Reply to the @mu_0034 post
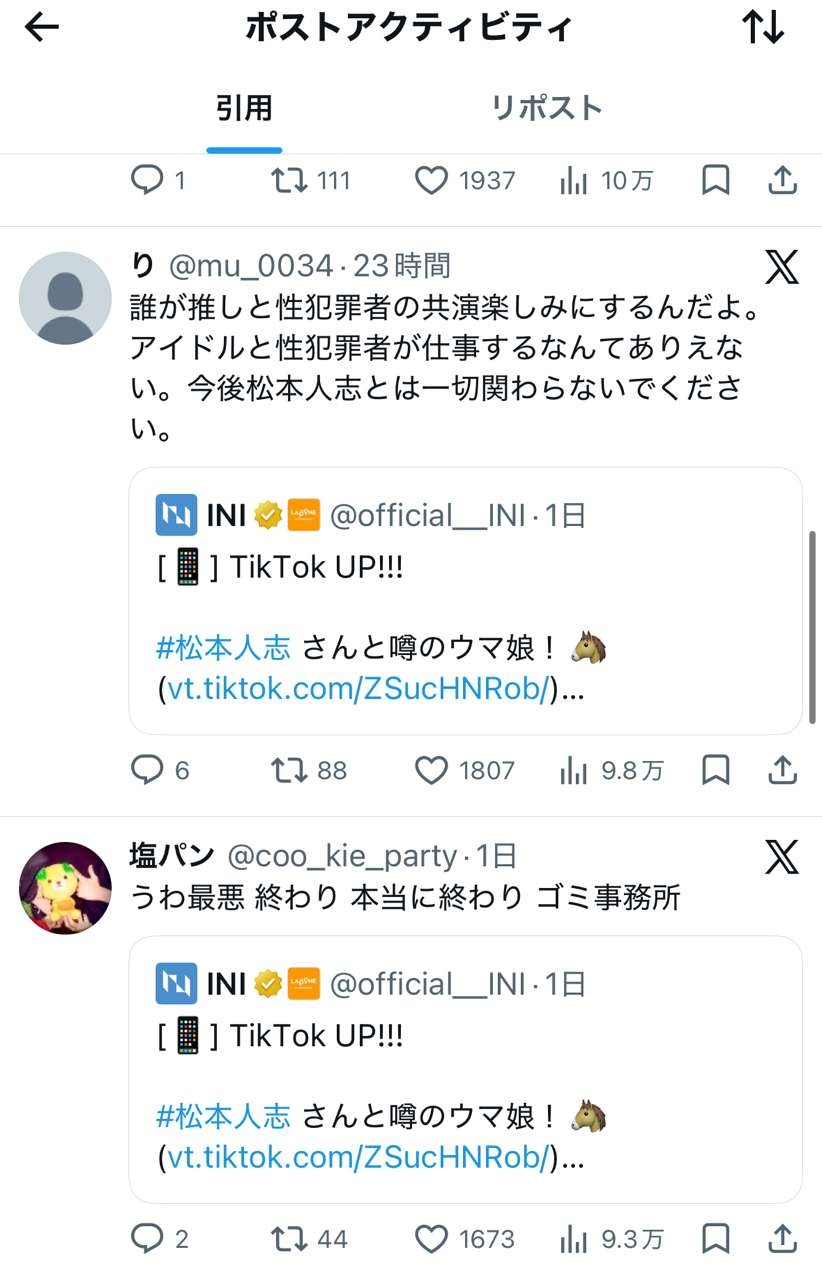The width and height of the screenshot is (822, 1280). [148, 770]
